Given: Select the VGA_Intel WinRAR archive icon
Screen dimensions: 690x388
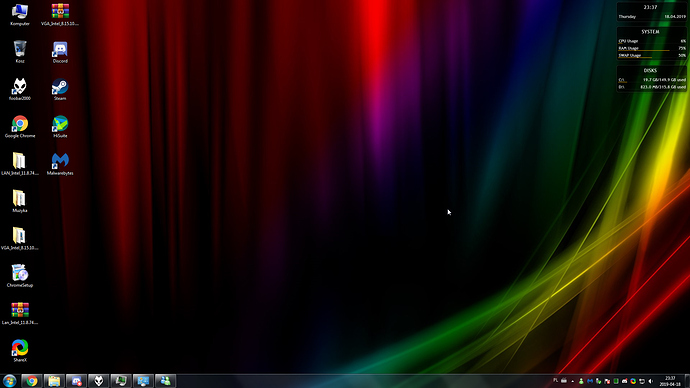Looking at the screenshot, I should pos(60,15).
